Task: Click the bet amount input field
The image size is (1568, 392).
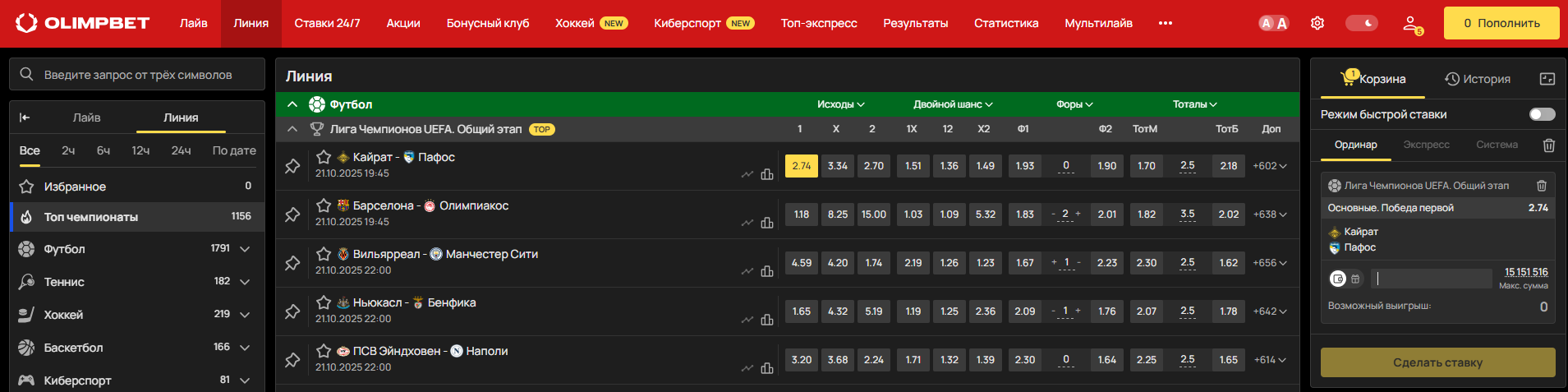Action: (1433, 279)
